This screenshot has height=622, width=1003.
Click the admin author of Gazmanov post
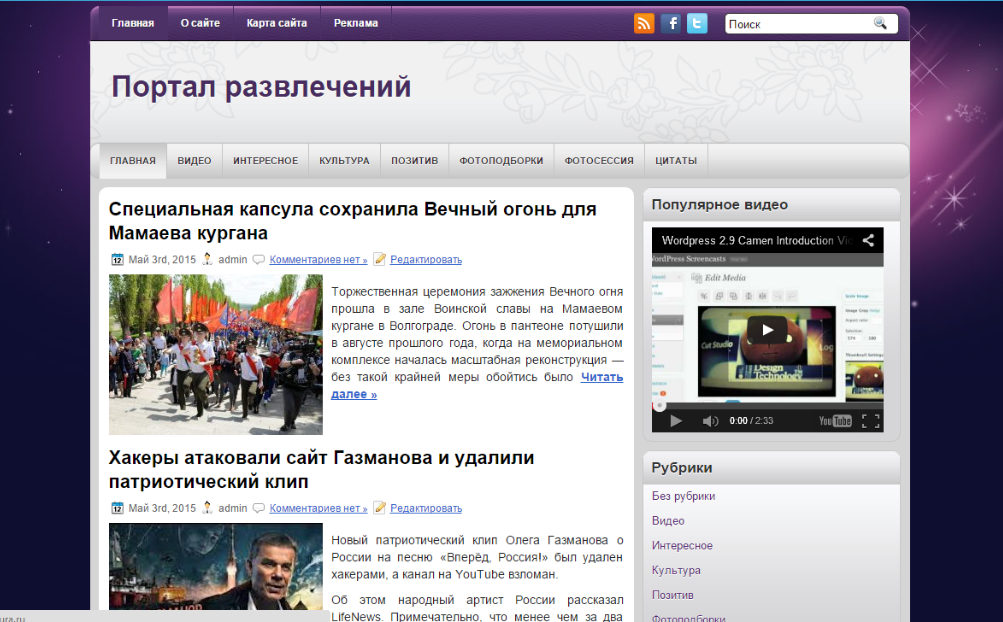tap(232, 508)
